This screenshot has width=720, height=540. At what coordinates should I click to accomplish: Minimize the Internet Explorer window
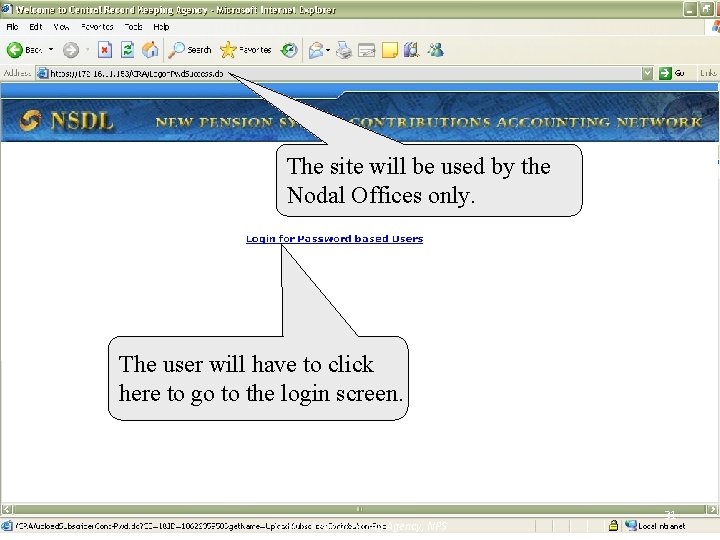[x=690, y=9]
